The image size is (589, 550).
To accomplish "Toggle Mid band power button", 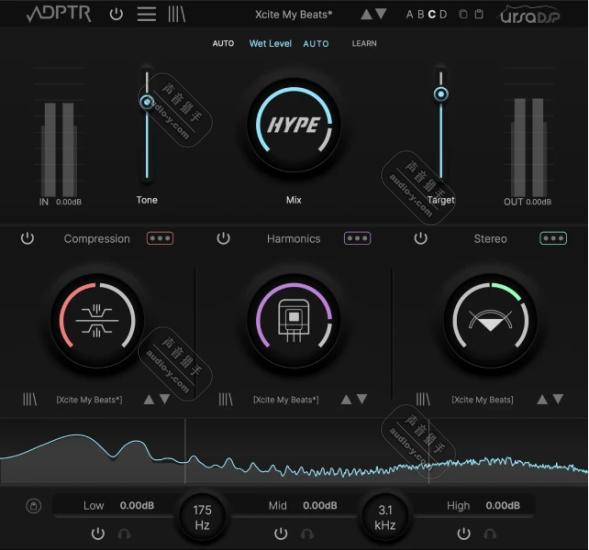I will [x=281, y=533].
